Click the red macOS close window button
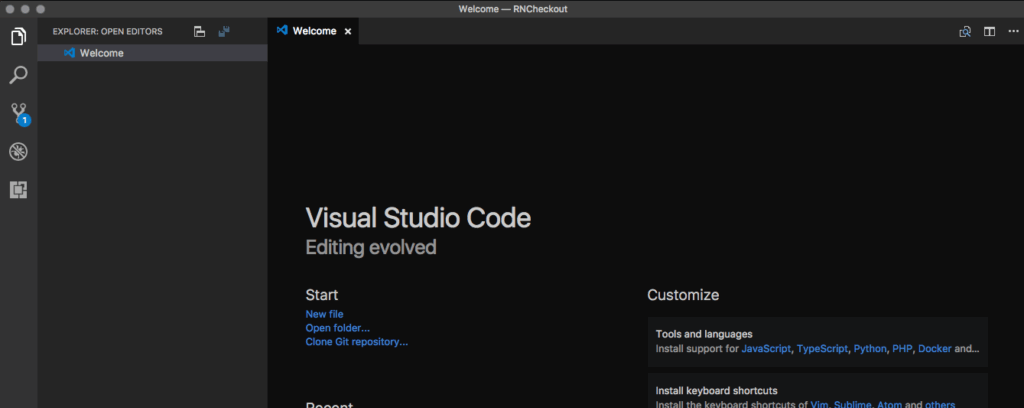Screen dimensions: 1024x408 (x=10, y=9)
